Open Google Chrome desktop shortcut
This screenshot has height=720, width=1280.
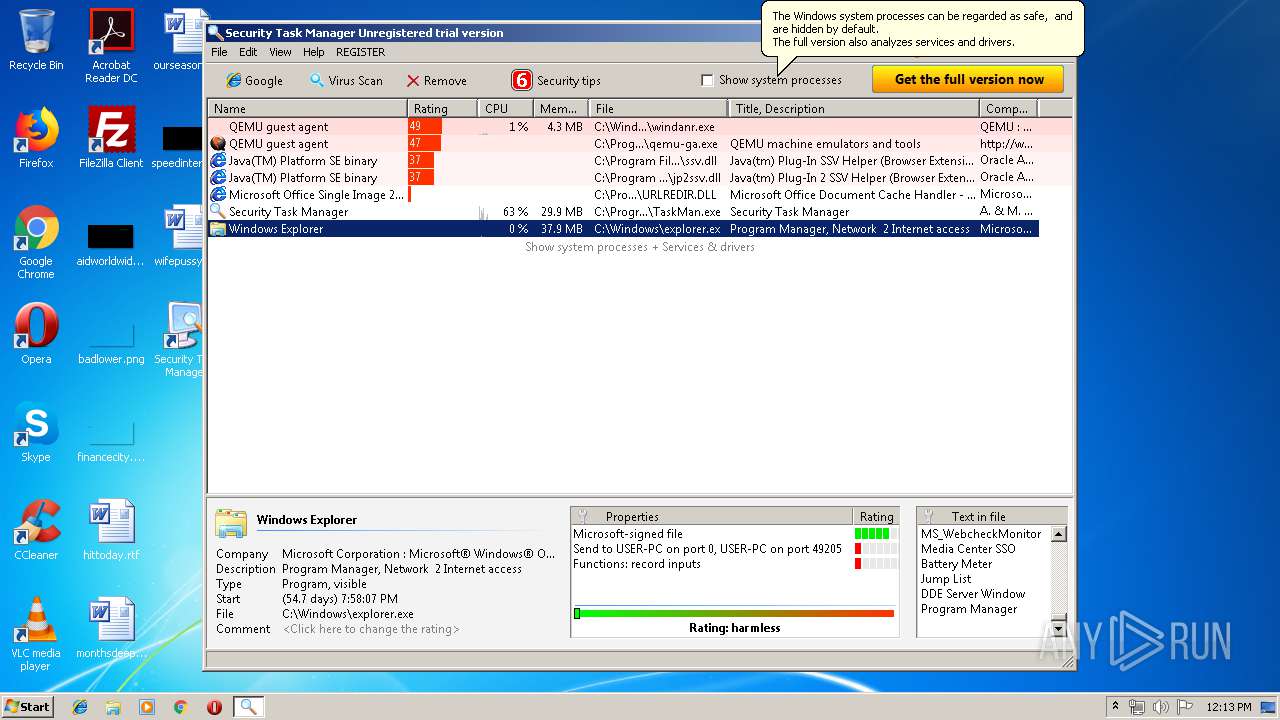[x=36, y=243]
